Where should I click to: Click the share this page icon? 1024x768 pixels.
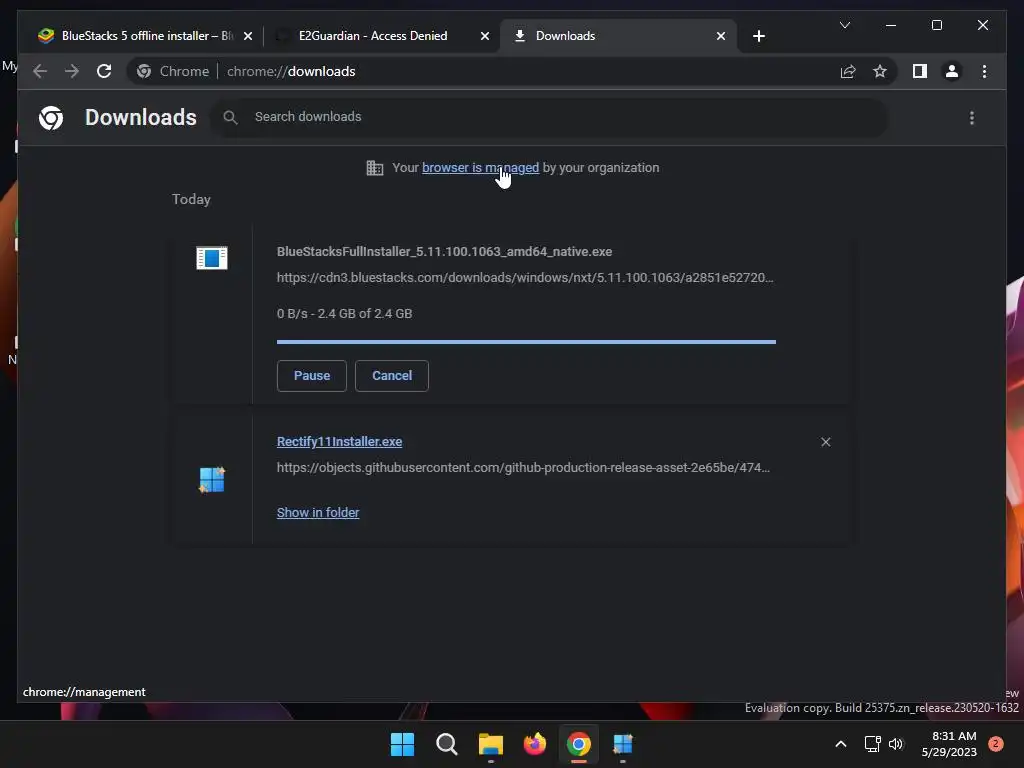click(848, 71)
